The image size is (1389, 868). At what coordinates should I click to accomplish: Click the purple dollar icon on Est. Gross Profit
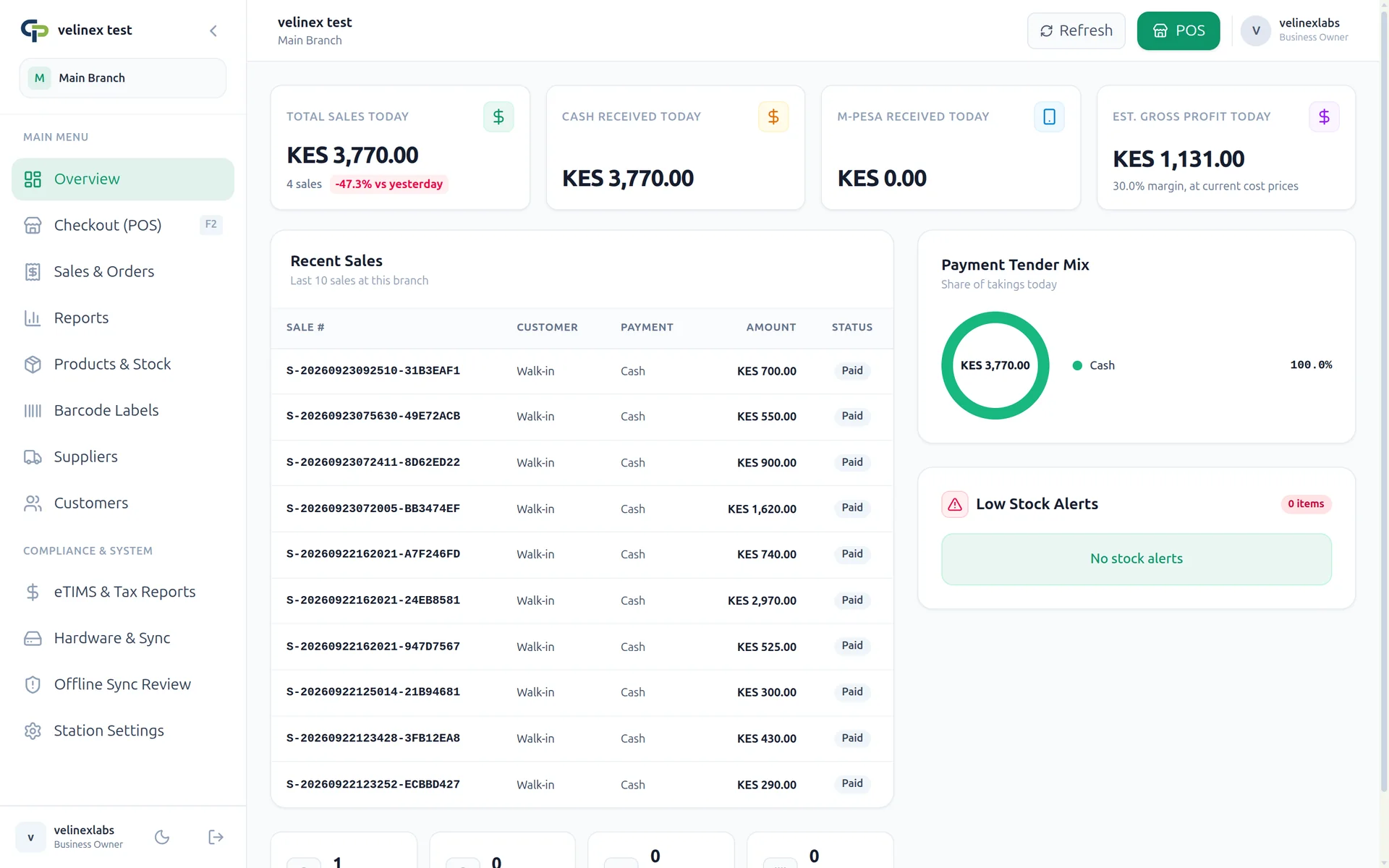coord(1324,117)
